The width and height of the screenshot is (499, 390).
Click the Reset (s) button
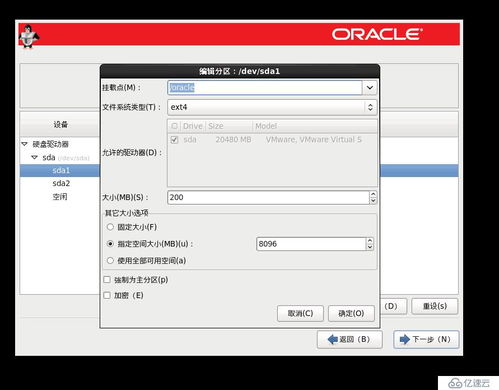click(x=435, y=306)
